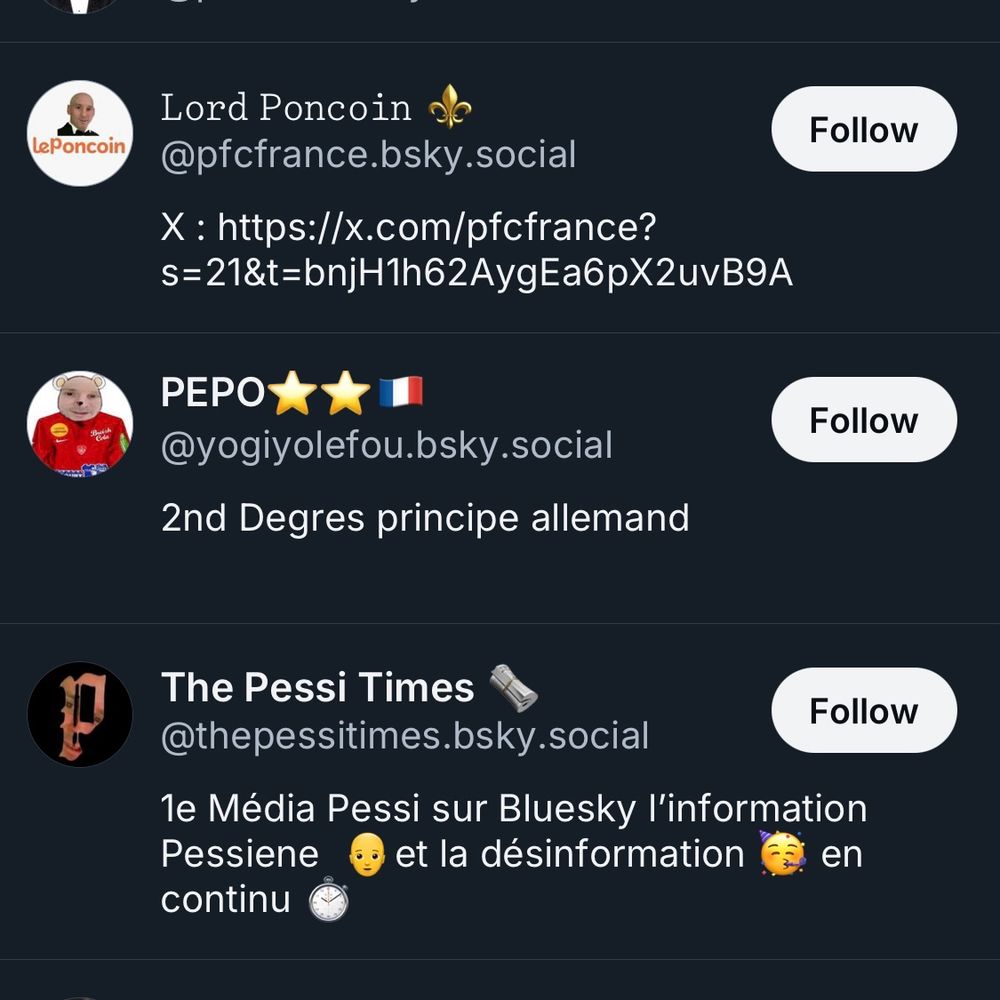Click the PEPO bear-mascot avatar
Screen dimensions: 1000x1000
pyautogui.click(x=79, y=423)
